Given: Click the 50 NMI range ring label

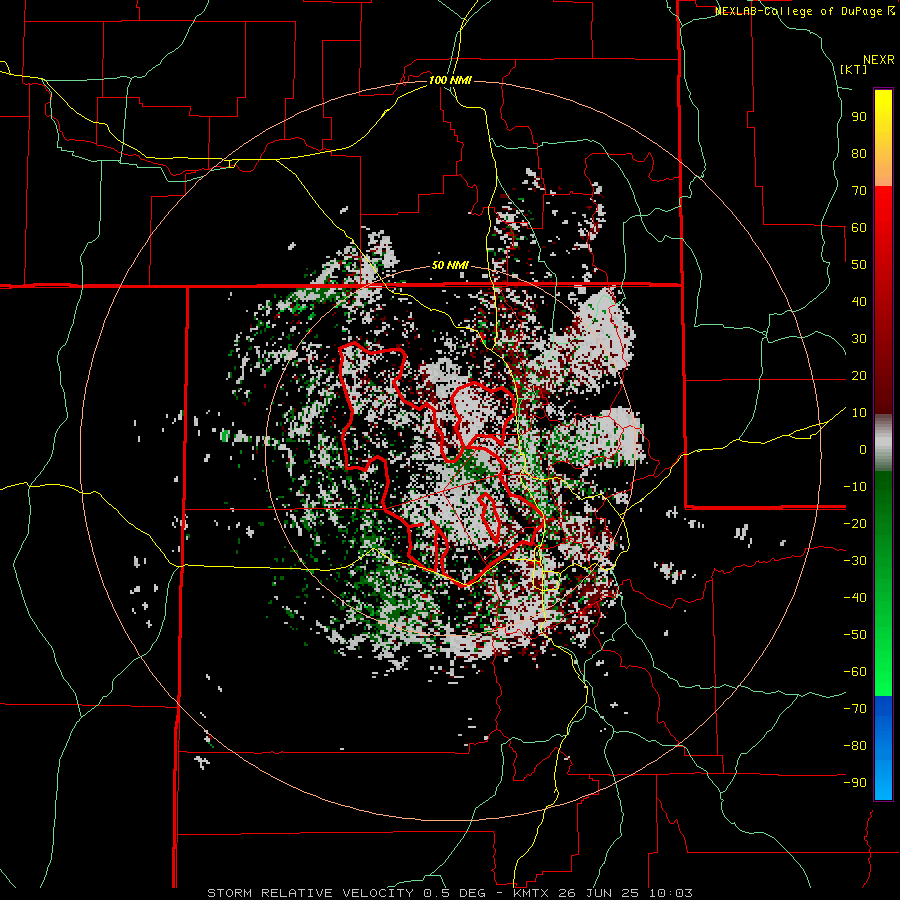Looking at the screenshot, I should 450,265.
